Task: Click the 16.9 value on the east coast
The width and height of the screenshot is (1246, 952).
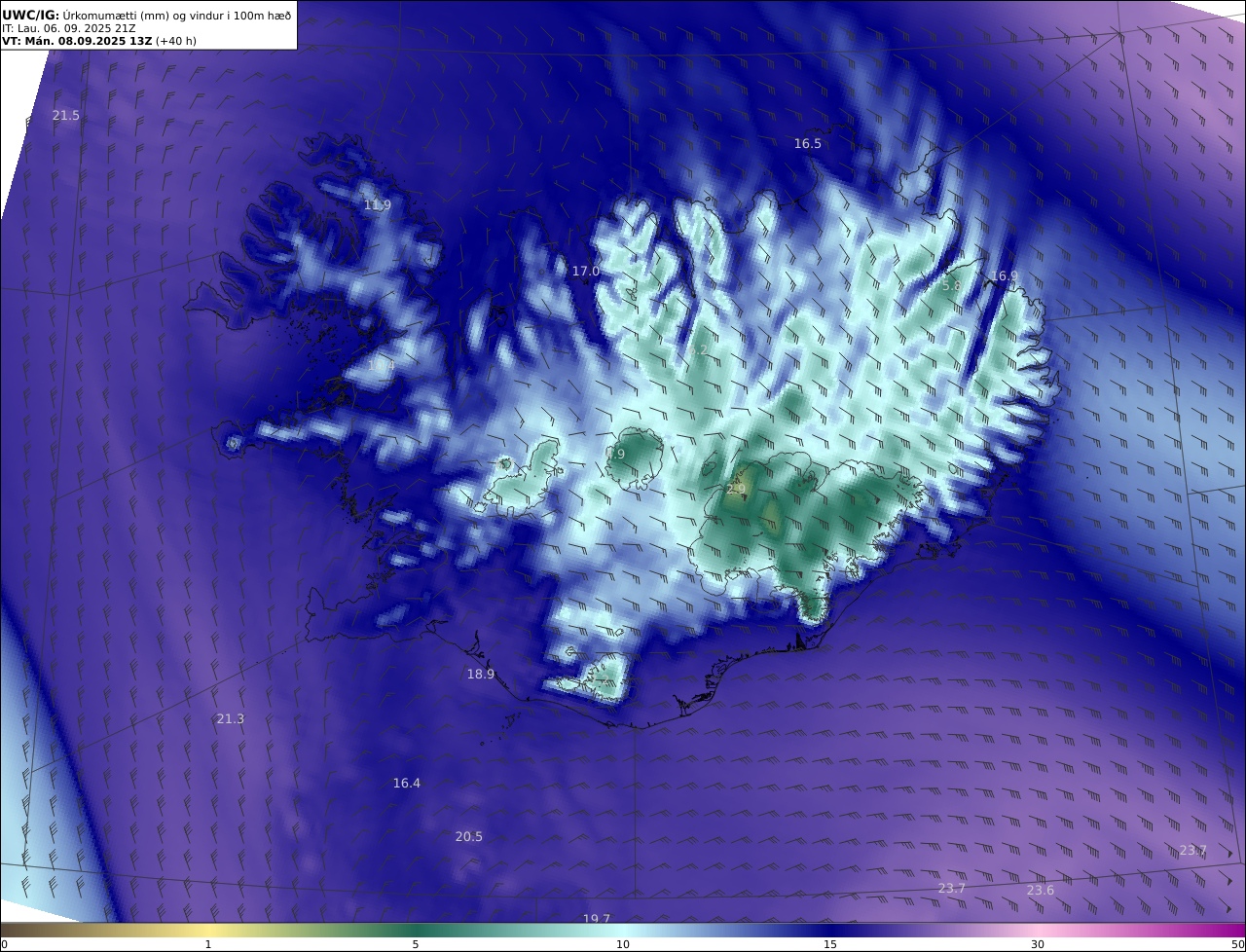Action: [x=1005, y=276]
